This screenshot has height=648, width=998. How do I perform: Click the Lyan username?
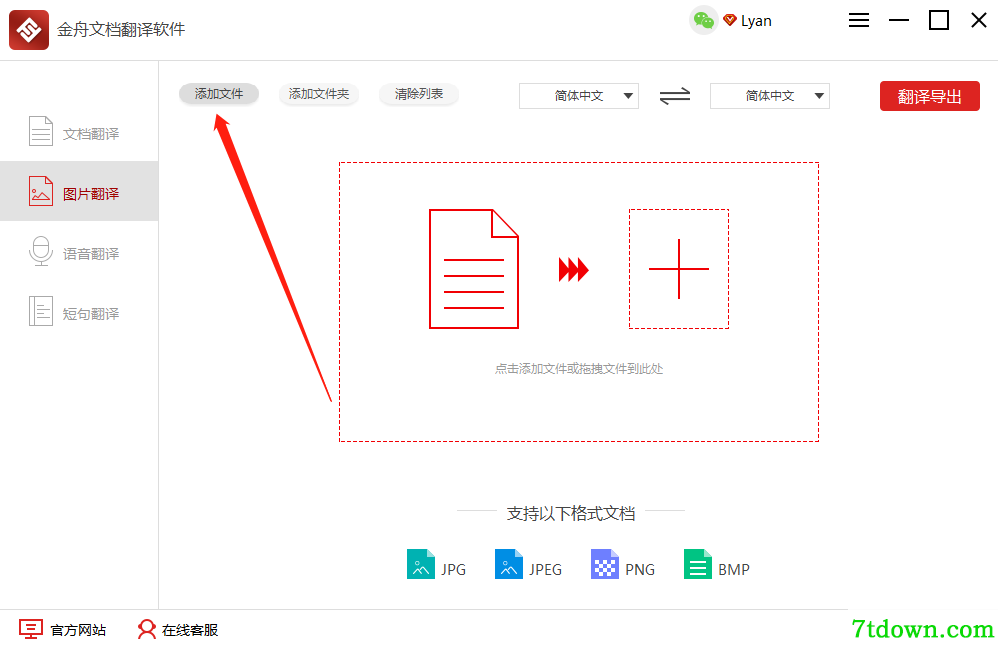[x=756, y=21]
